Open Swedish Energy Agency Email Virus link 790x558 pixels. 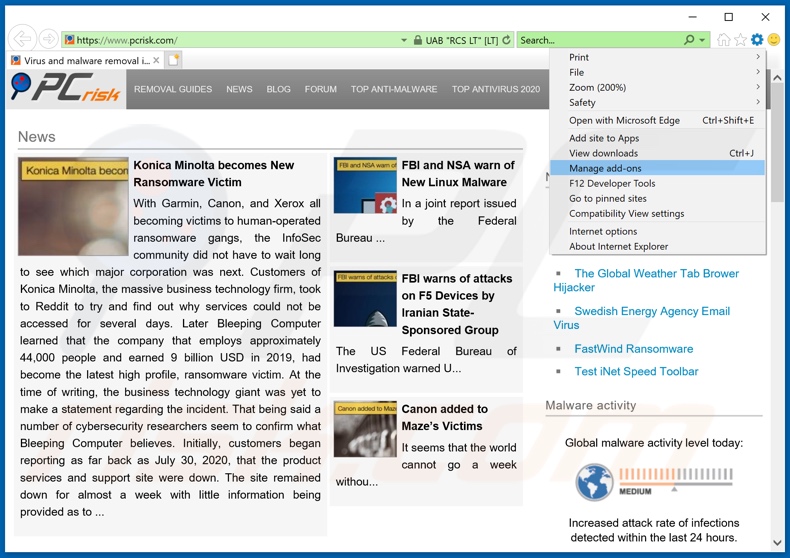pyautogui.click(x=641, y=318)
